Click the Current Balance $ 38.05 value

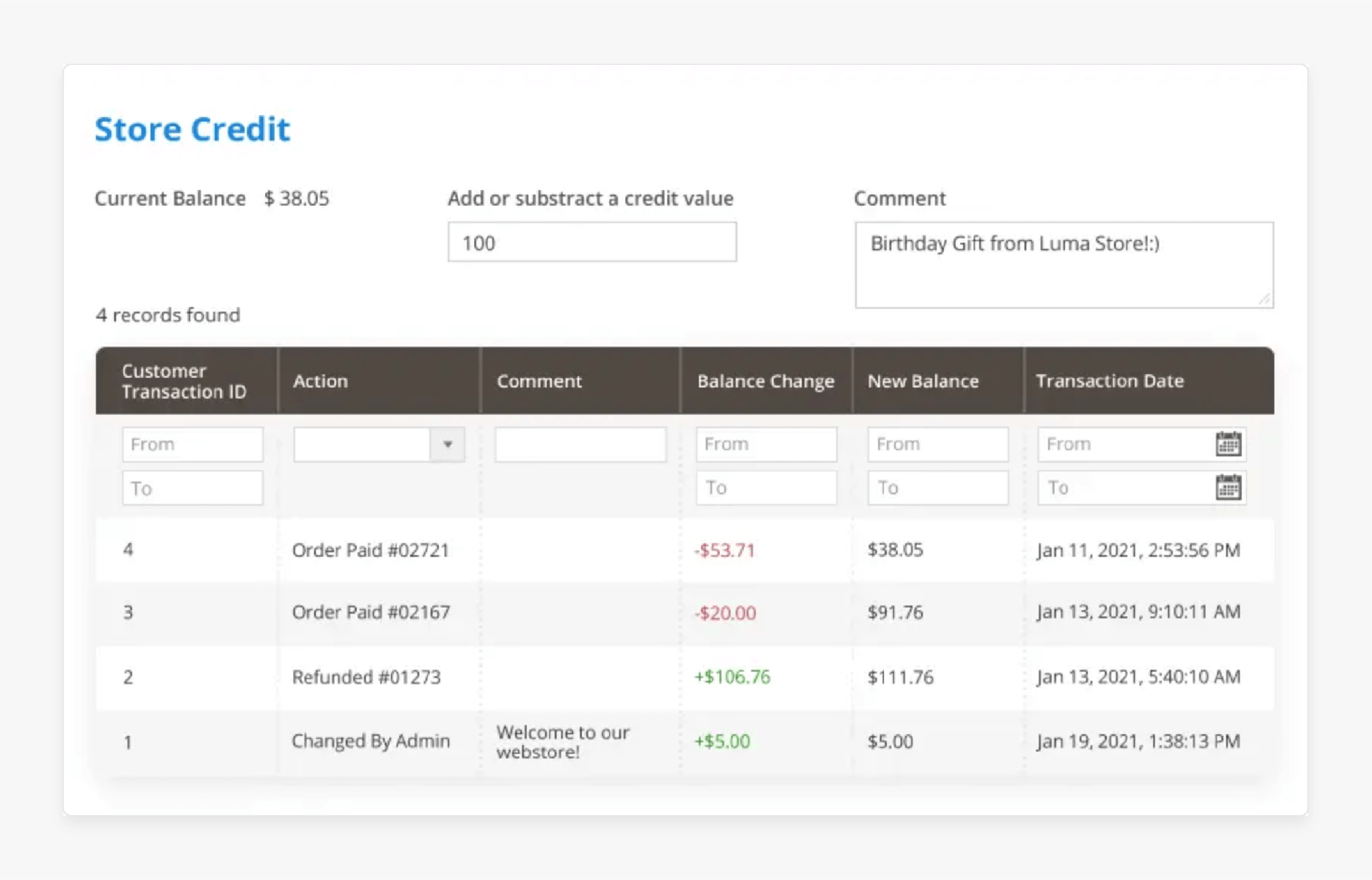[296, 198]
